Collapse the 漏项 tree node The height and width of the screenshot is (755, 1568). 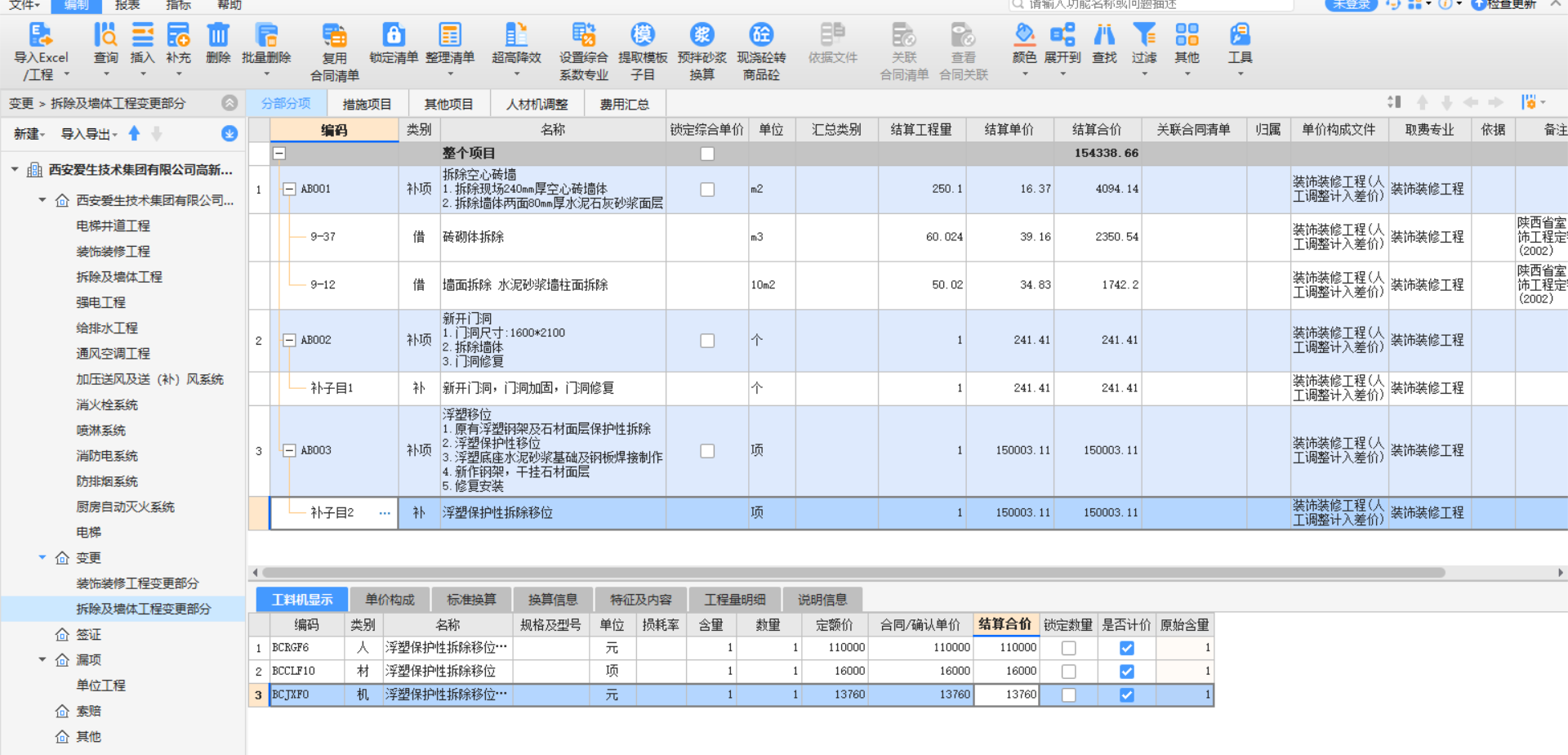pos(42,659)
